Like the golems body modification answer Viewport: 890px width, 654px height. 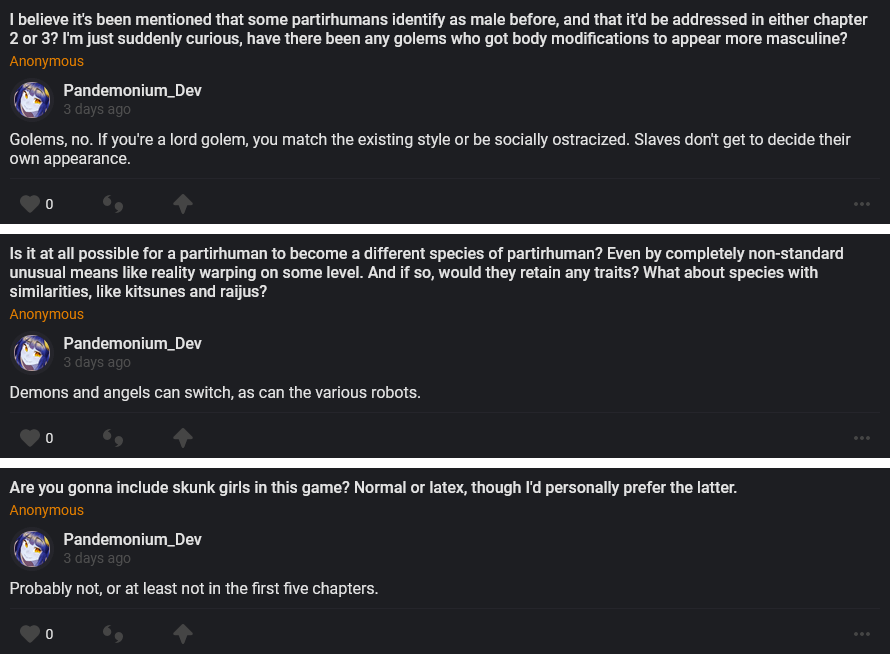30,204
